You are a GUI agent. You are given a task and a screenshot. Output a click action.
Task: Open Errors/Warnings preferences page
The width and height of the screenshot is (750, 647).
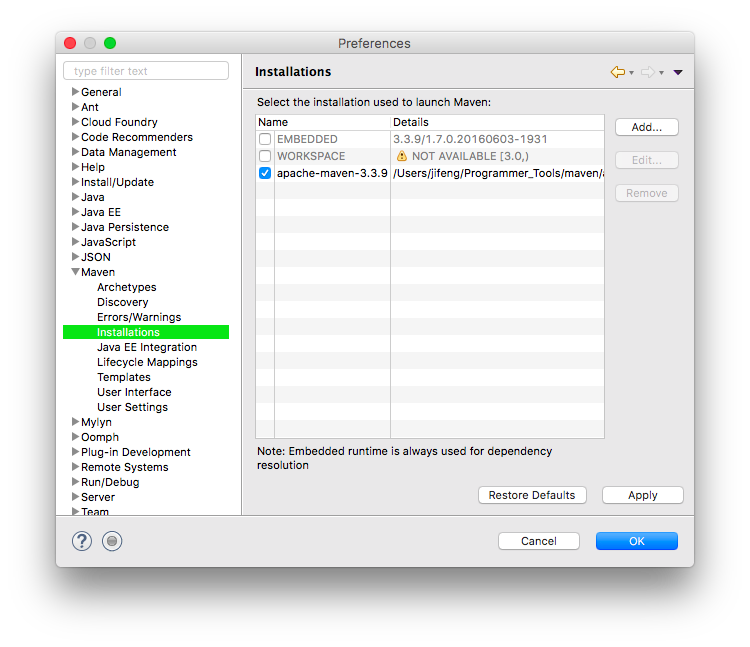(139, 317)
